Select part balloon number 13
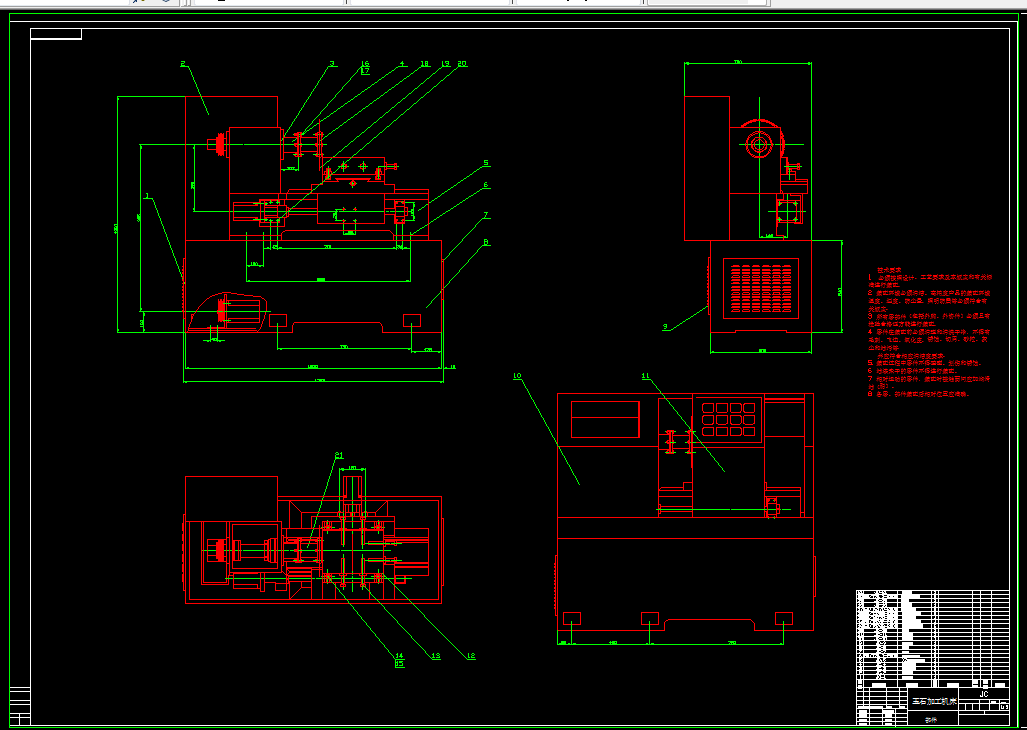This screenshot has height=730, width=1027. [436, 655]
